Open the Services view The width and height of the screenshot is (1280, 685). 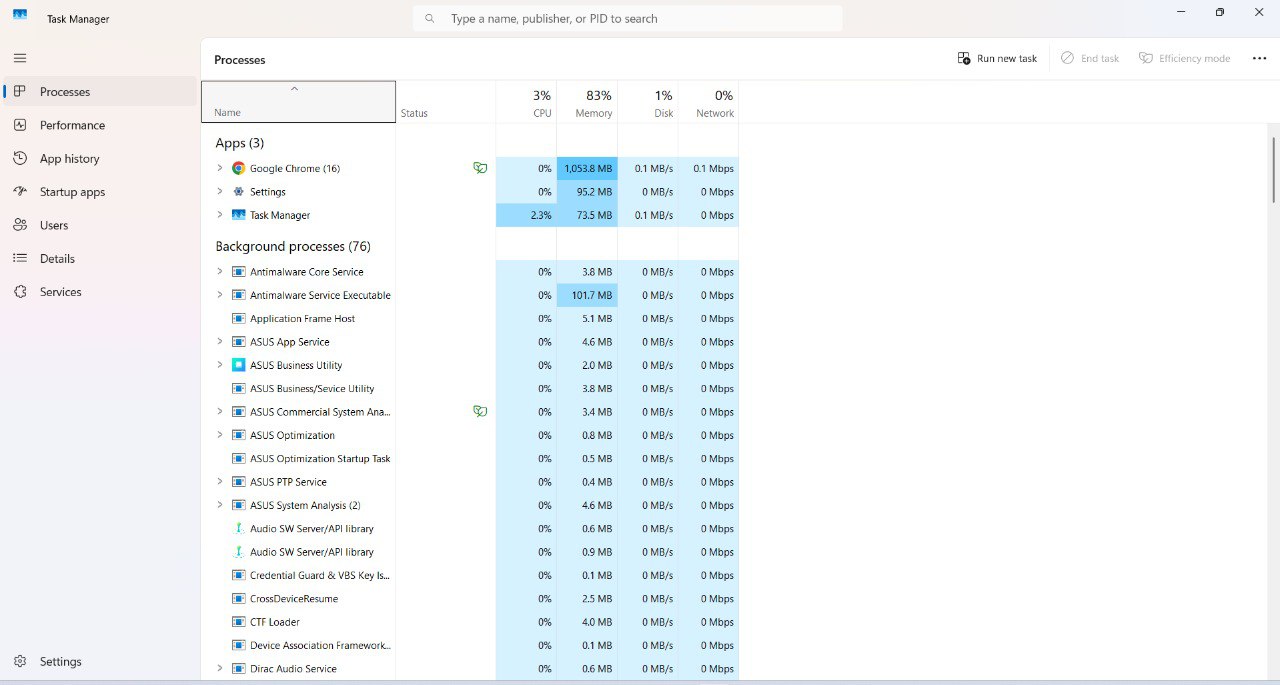tap(60, 291)
